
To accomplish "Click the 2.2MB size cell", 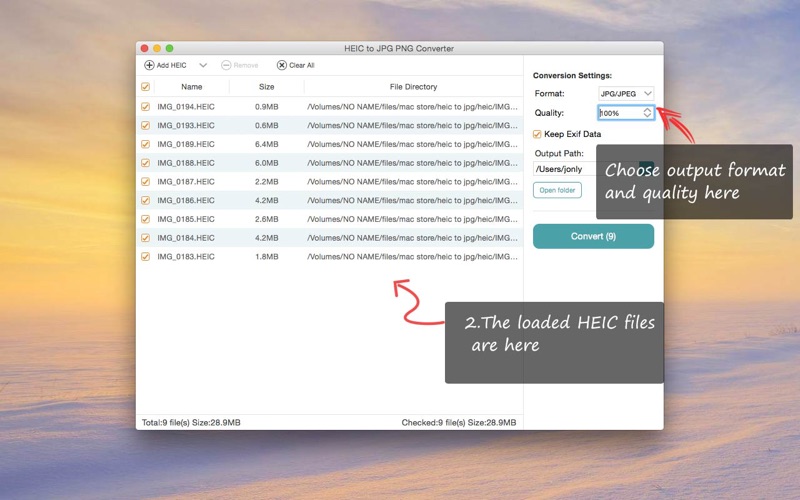I will tap(267, 182).
